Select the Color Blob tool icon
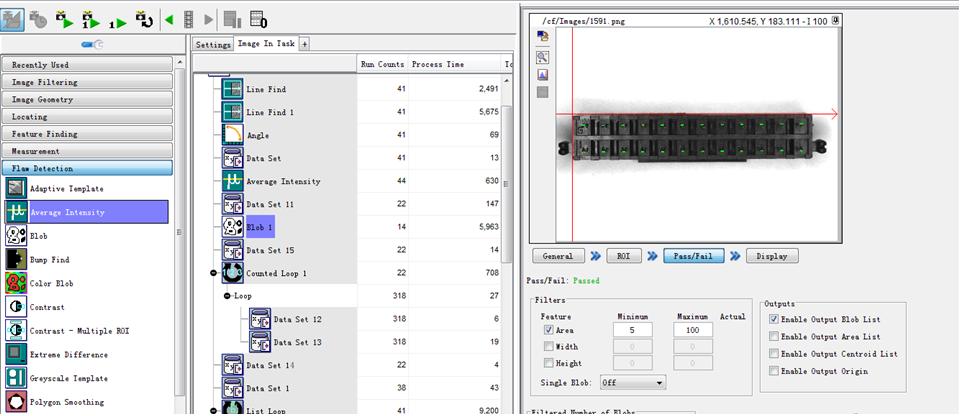The image size is (961, 416). coord(16,284)
